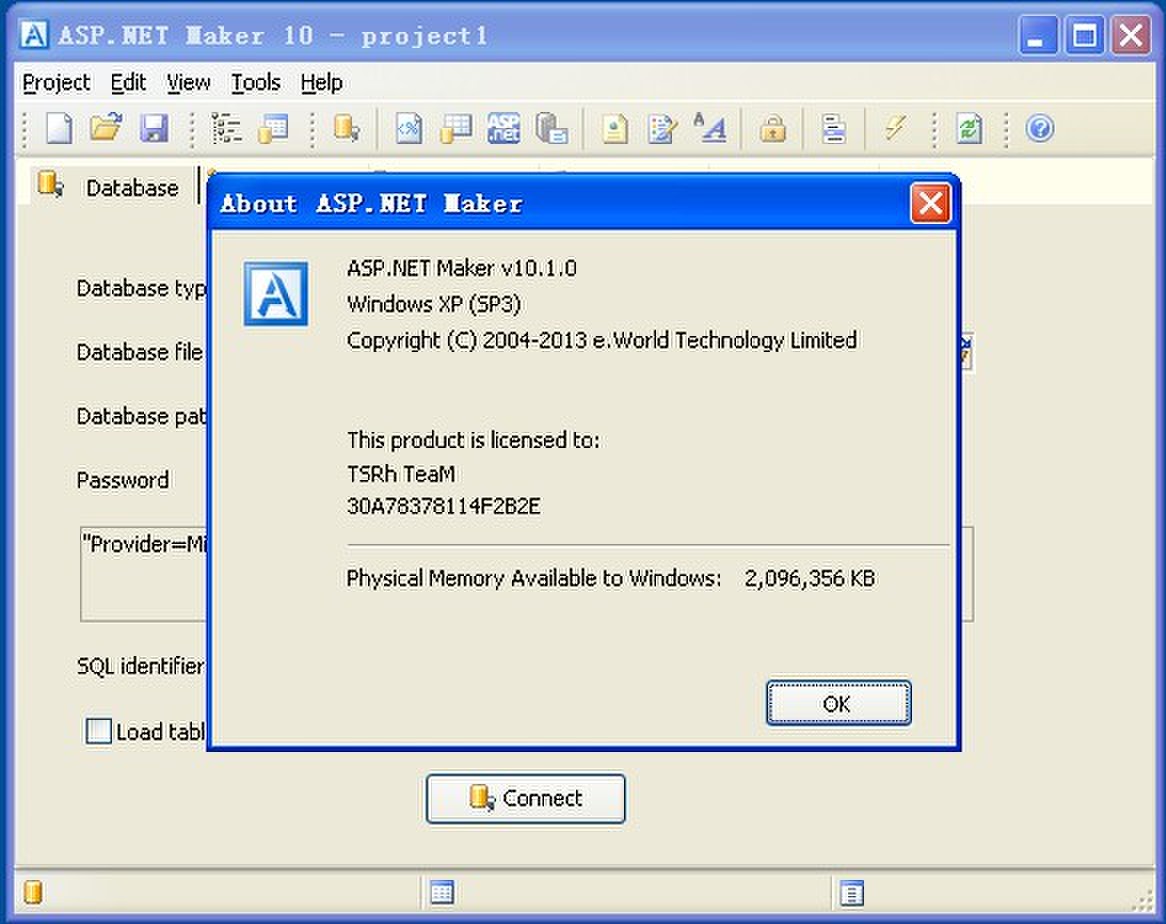Click the font style A toolbar icon

pyautogui.click(x=709, y=127)
